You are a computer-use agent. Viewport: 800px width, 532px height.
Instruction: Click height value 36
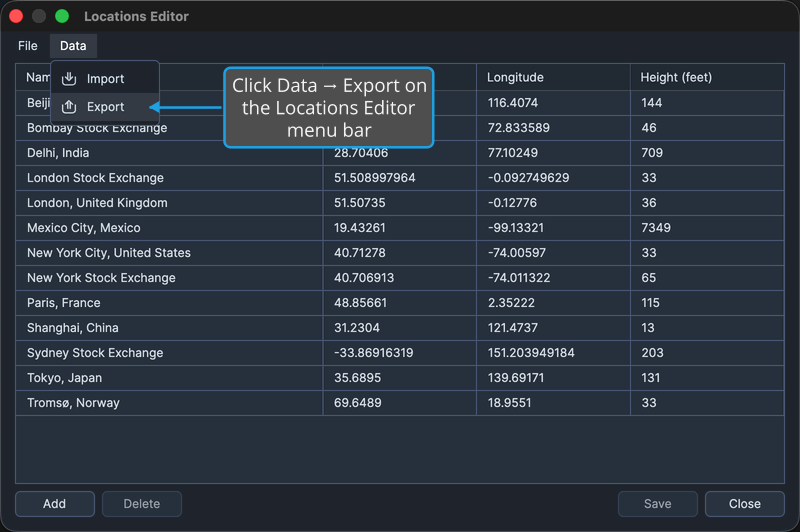click(649, 203)
